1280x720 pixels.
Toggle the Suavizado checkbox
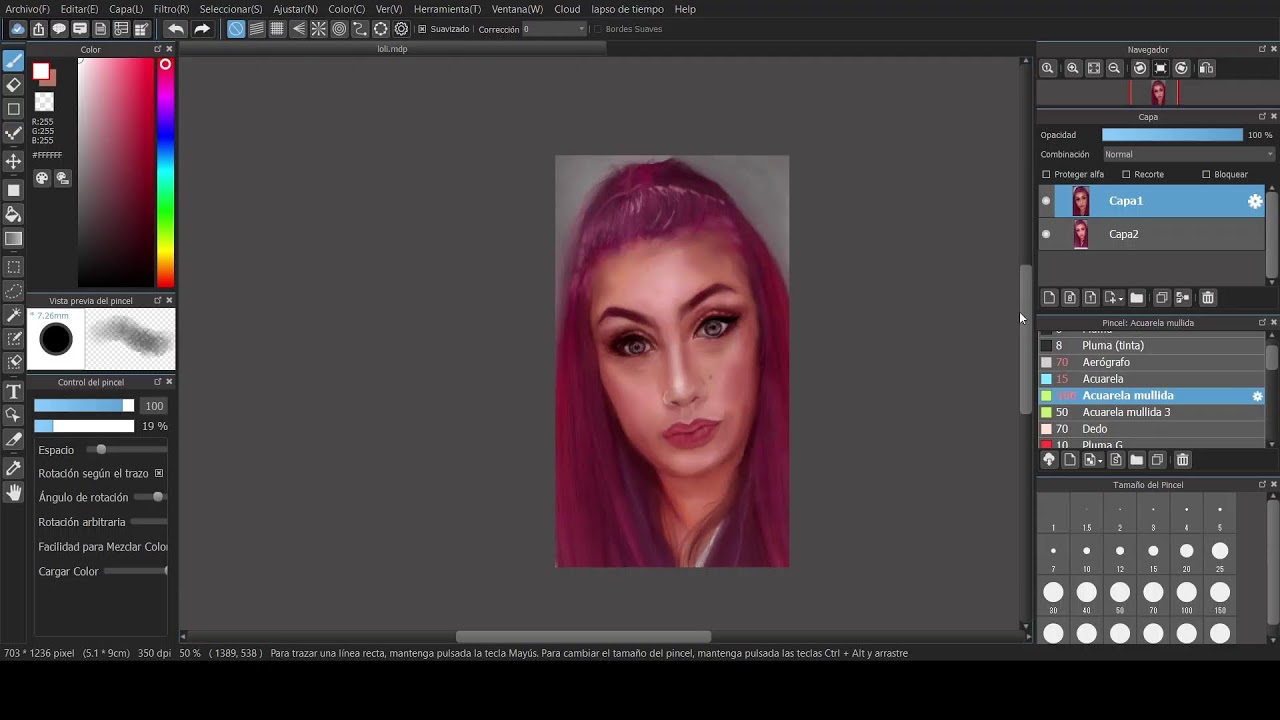(422, 29)
